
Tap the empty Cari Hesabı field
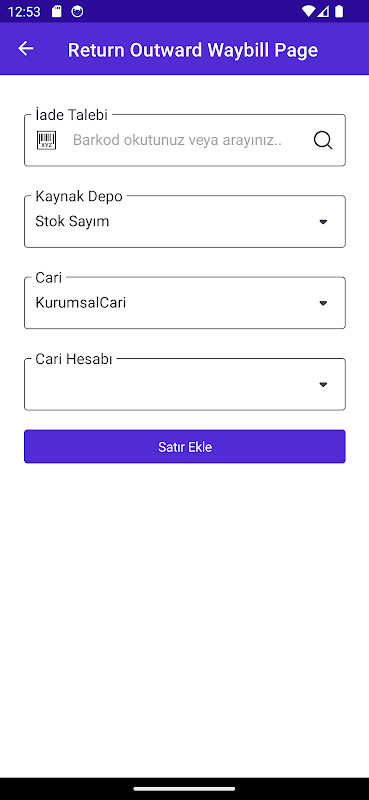(185, 385)
